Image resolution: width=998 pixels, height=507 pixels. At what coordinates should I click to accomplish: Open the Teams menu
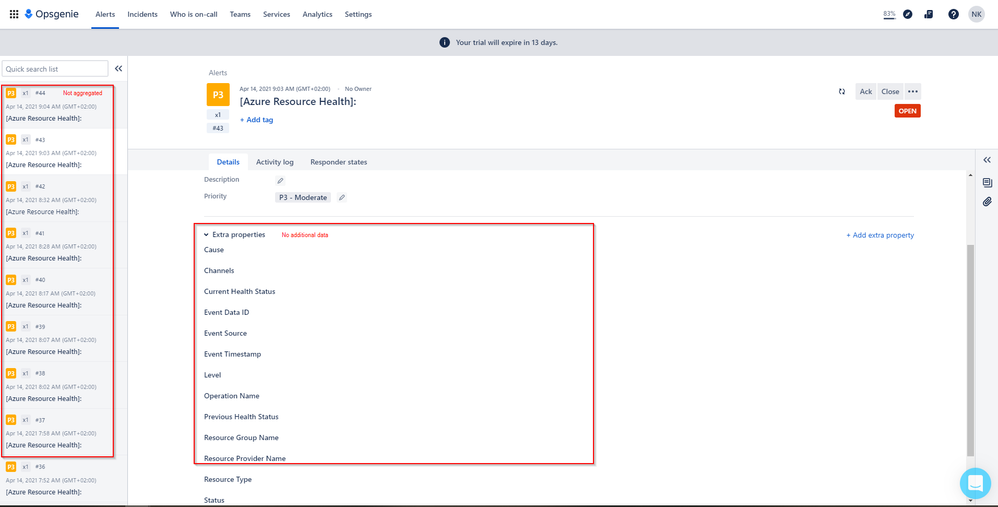click(x=240, y=14)
